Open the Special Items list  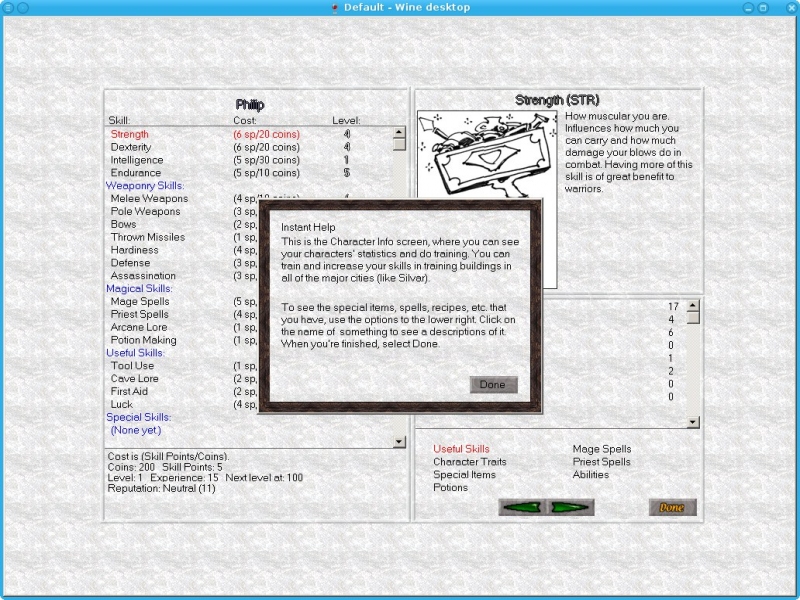tap(464, 475)
